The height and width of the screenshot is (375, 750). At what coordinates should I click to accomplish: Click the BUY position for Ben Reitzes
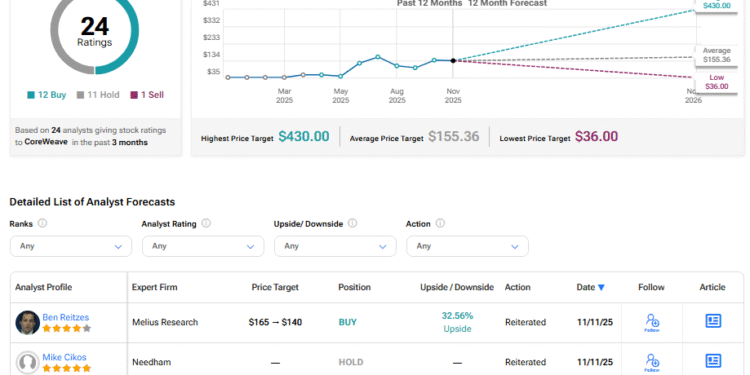[348, 322]
